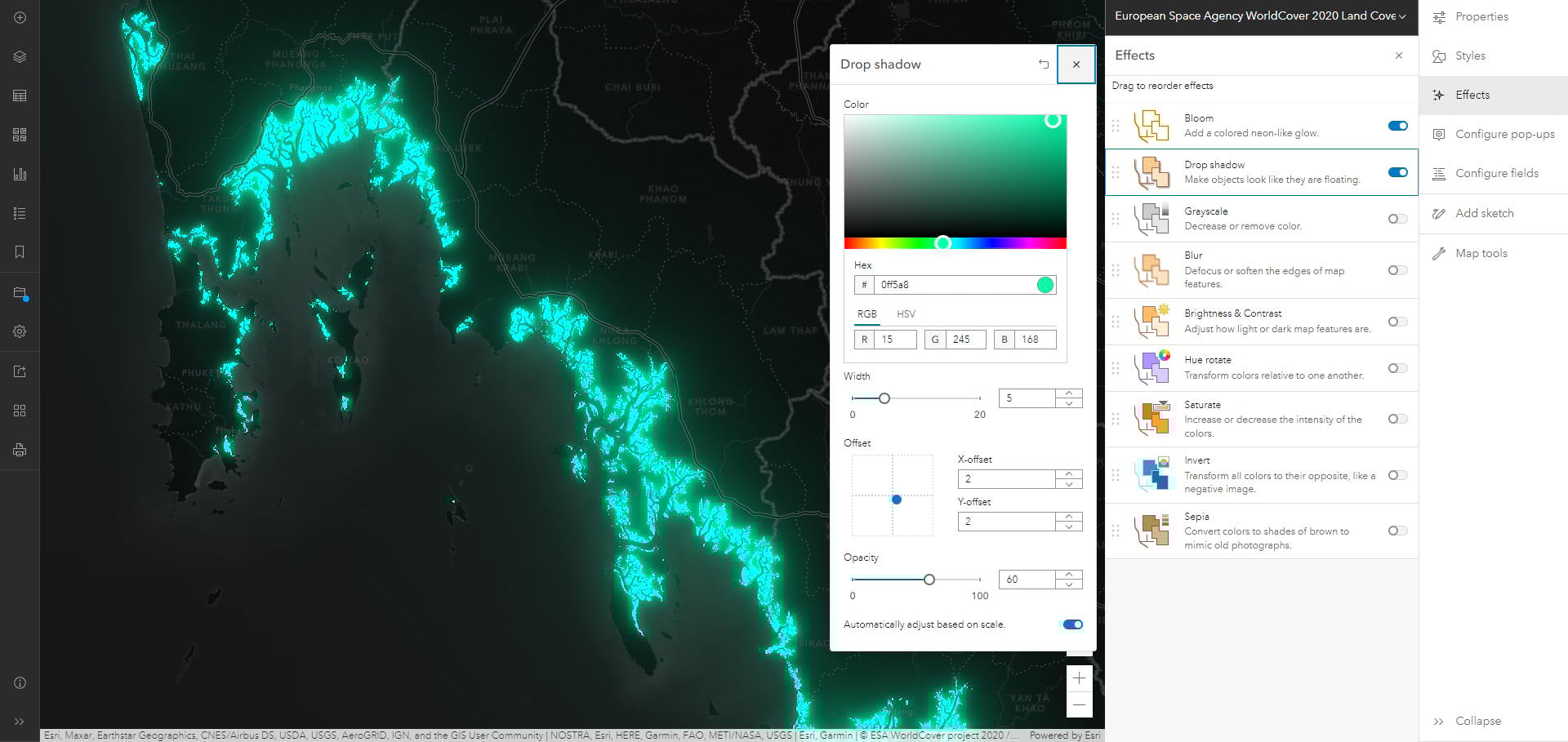Click the Opacity slider handle
This screenshot has height=742, width=1568.
(x=929, y=580)
